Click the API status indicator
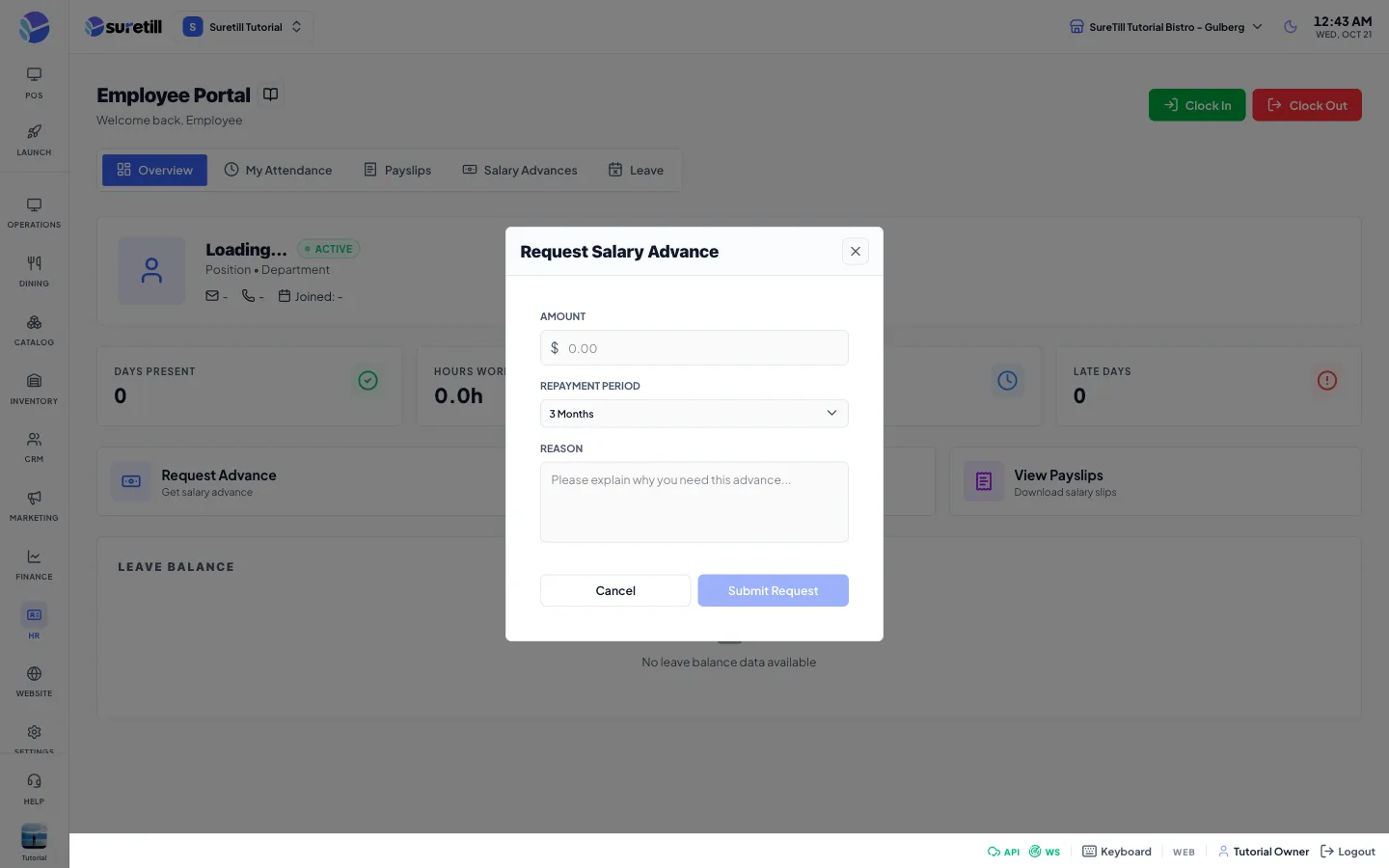This screenshot has width=1389, height=868. [x=1003, y=852]
